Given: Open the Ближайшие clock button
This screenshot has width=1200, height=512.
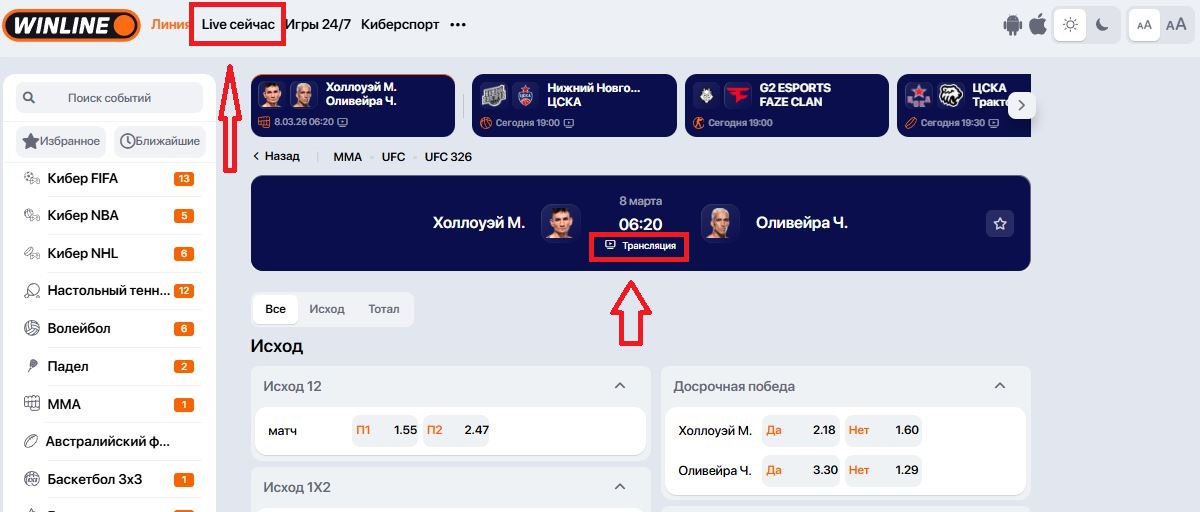Looking at the screenshot, I should 159,141.
